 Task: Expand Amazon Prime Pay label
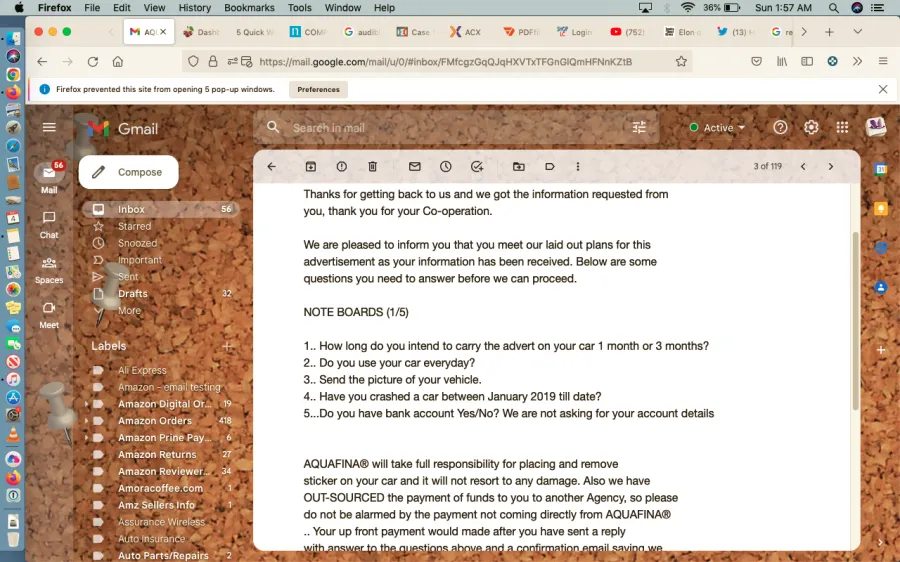point(87,437)
